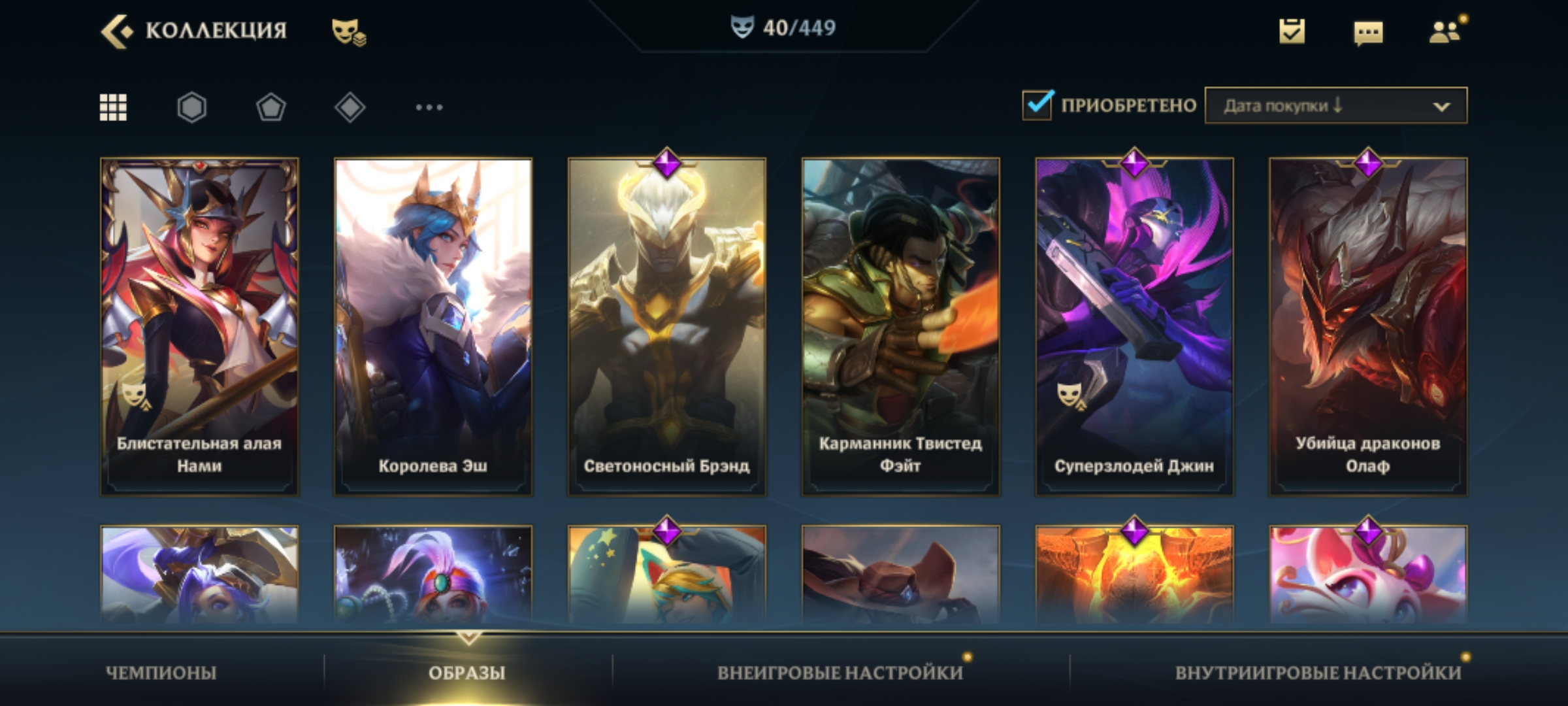Open the Светоносный Брэнд skin card

coord(667,326)
